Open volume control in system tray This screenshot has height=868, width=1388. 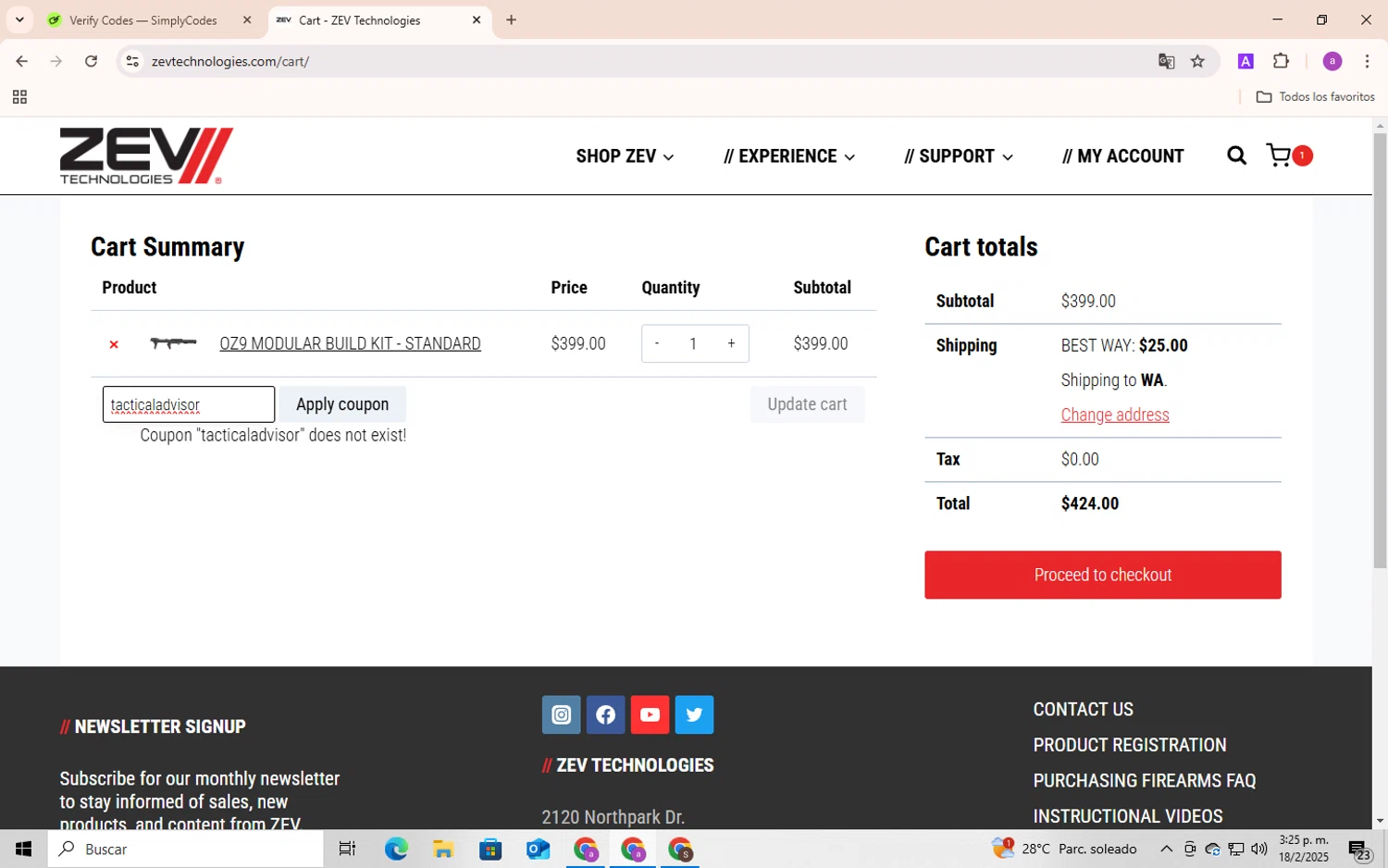(x=1259, y=849)
